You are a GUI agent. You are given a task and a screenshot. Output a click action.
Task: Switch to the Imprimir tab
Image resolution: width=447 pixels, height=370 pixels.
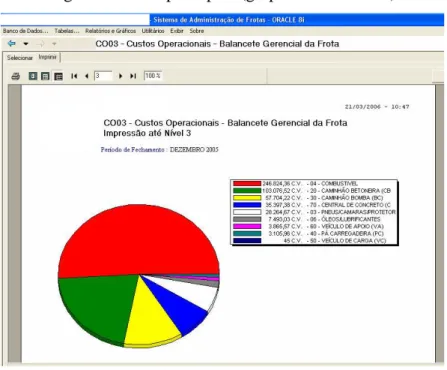pos(48,57)
